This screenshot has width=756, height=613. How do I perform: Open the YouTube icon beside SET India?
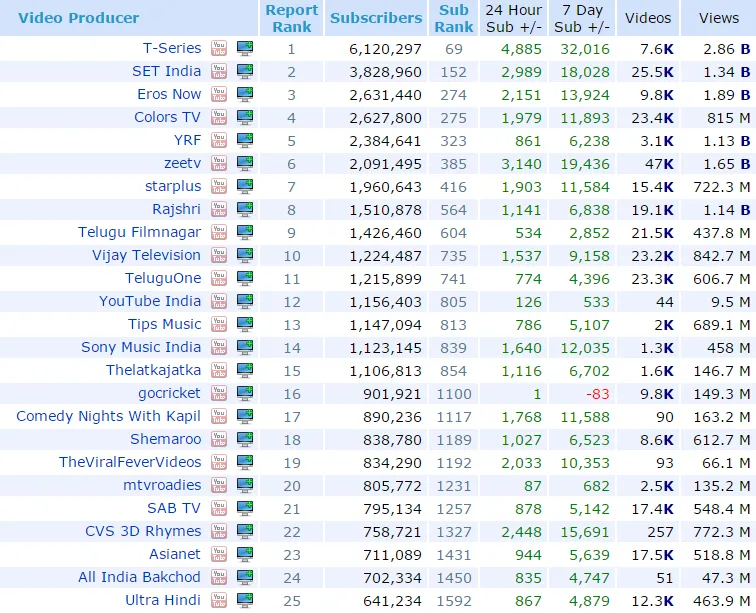(219, 71)
